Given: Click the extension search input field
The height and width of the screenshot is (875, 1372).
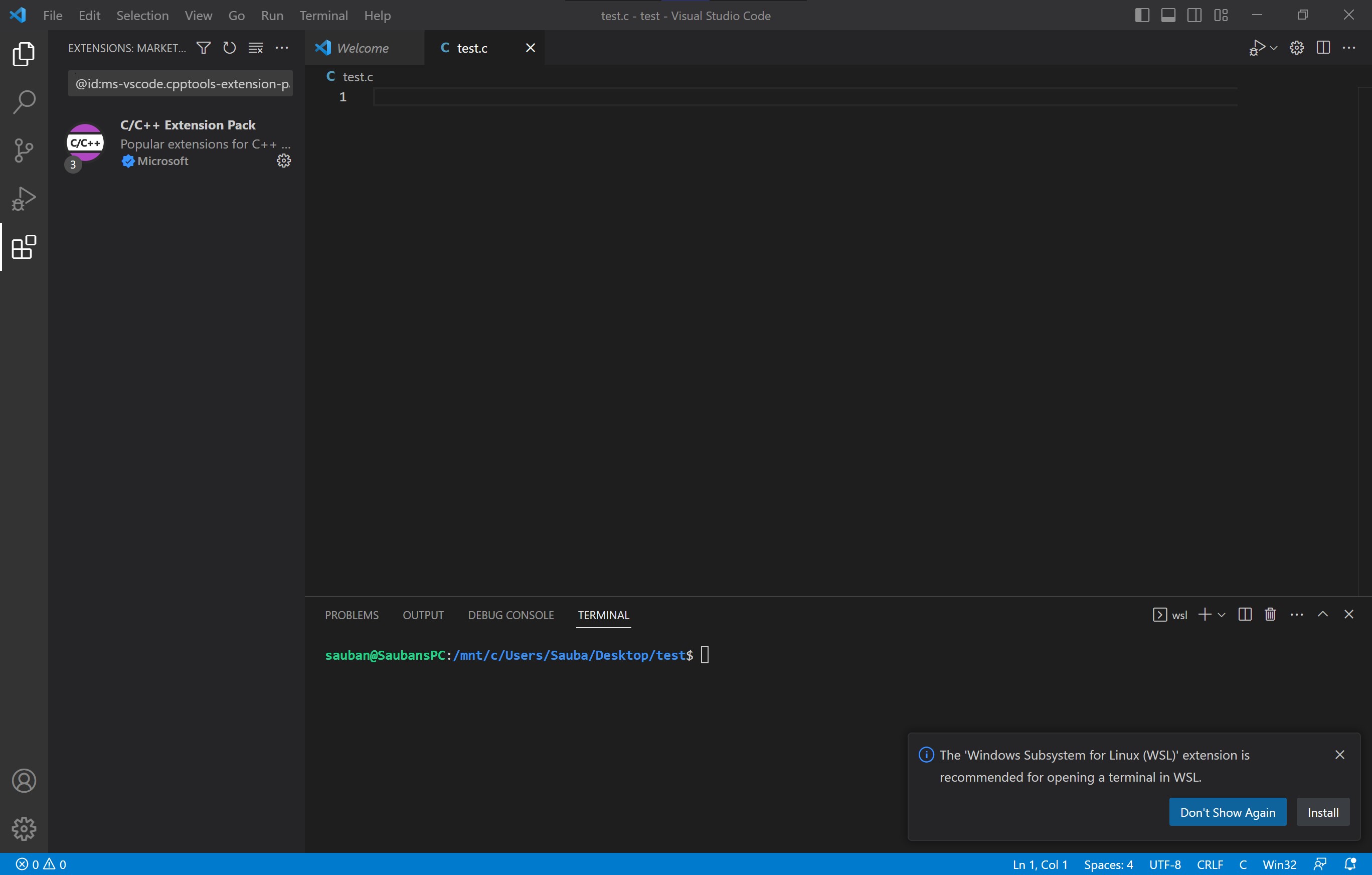Looking at the screenshot, I should click(x=181, y=84).
